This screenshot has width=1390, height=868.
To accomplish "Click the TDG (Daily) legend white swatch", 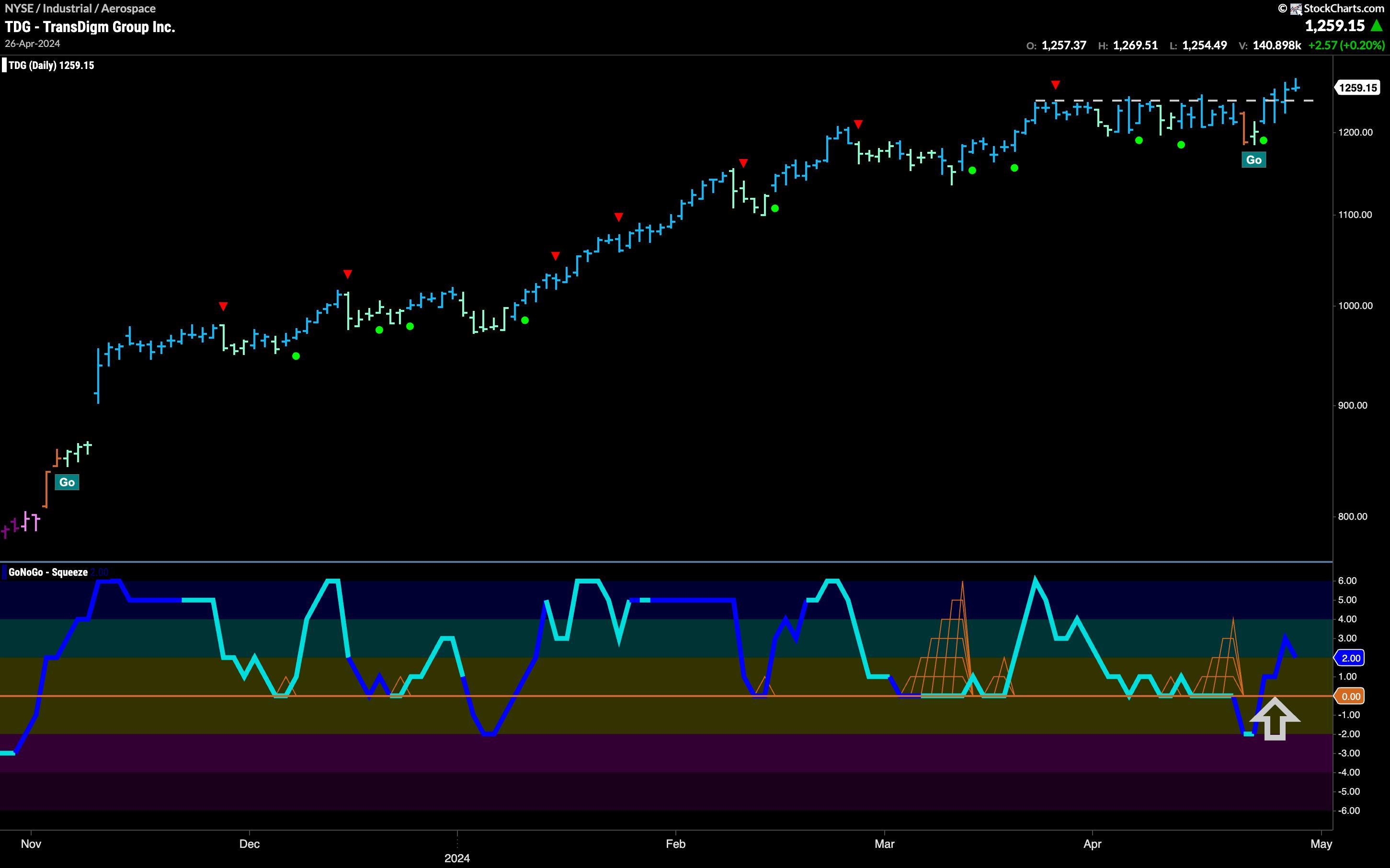I will pos(4,66).
